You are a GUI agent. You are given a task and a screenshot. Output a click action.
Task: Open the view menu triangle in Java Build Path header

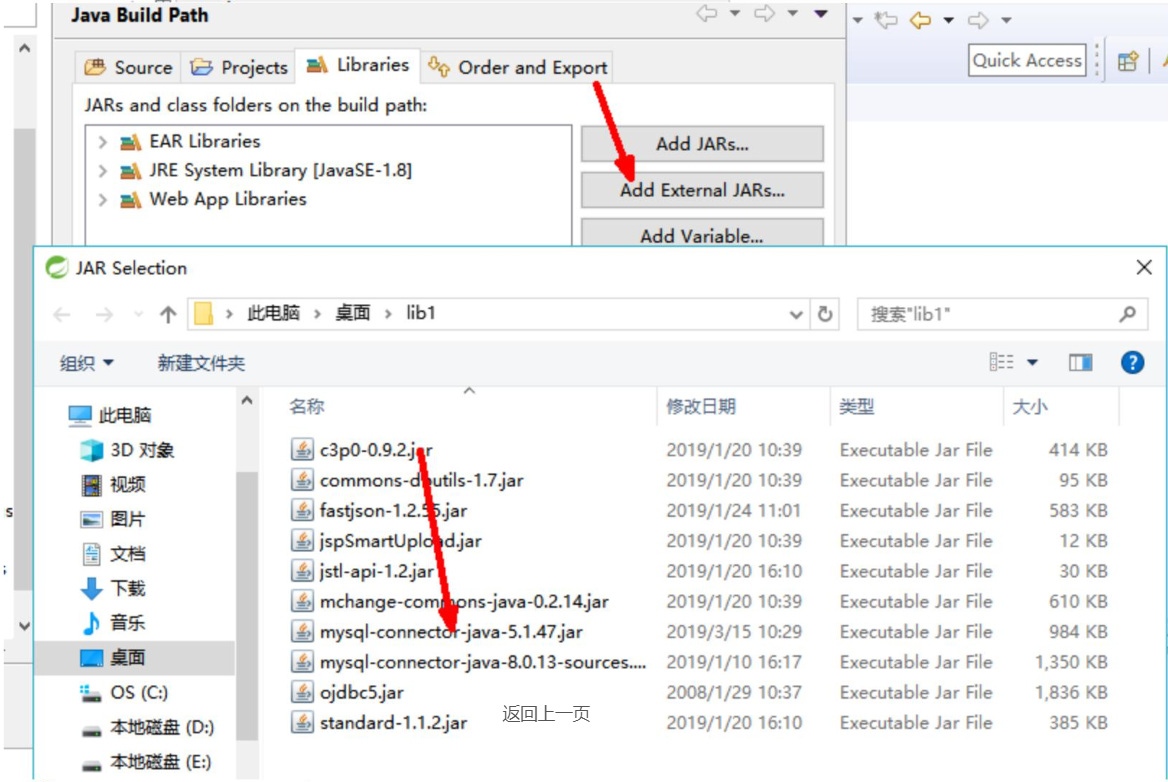tap(821, 13)
